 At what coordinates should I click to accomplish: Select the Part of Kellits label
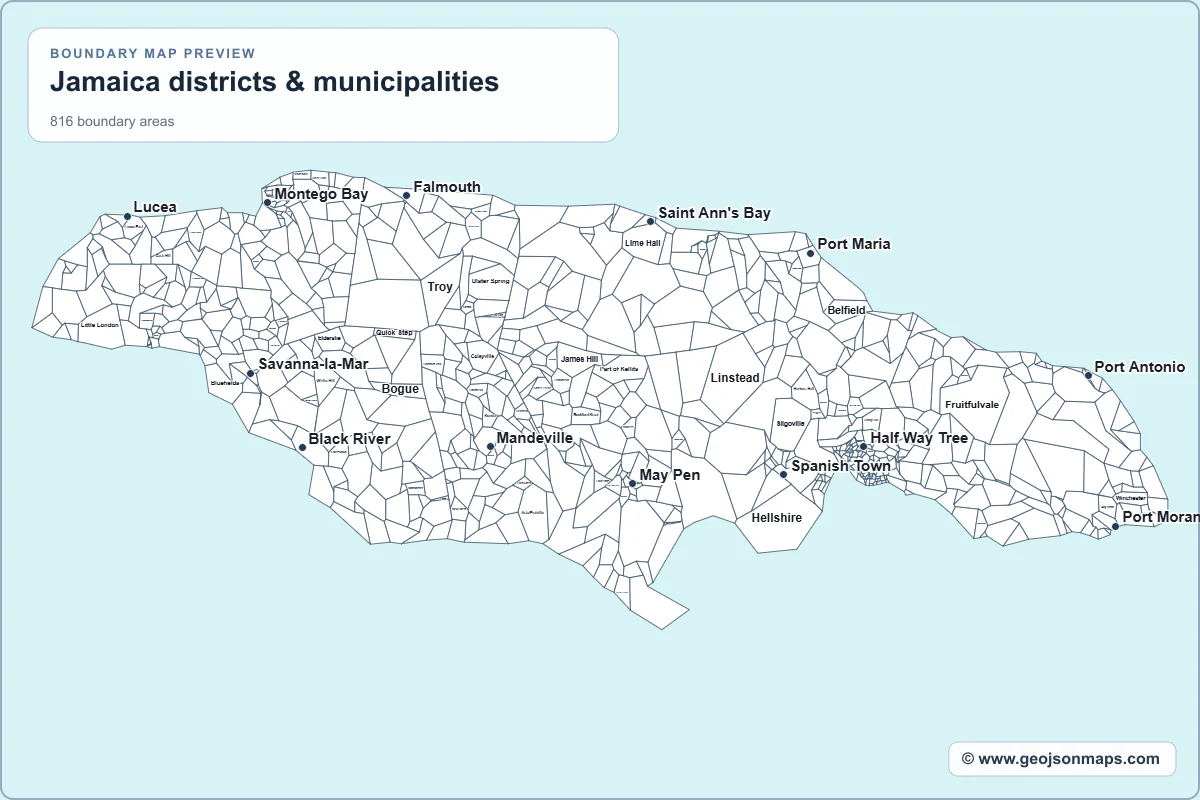tap(618, 369)
